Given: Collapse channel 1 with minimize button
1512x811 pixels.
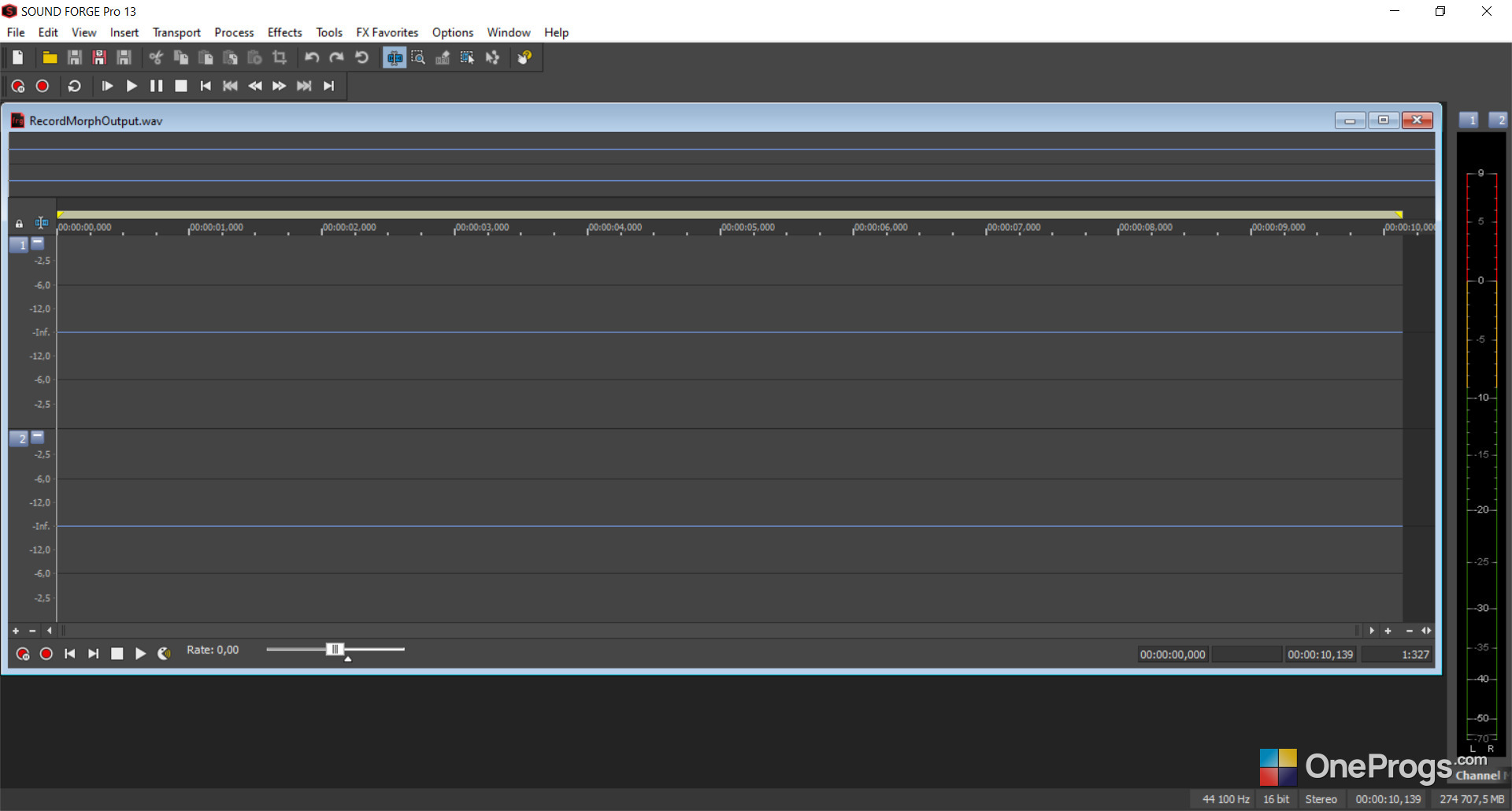Looking at the screenshot, I should point(38,243).
